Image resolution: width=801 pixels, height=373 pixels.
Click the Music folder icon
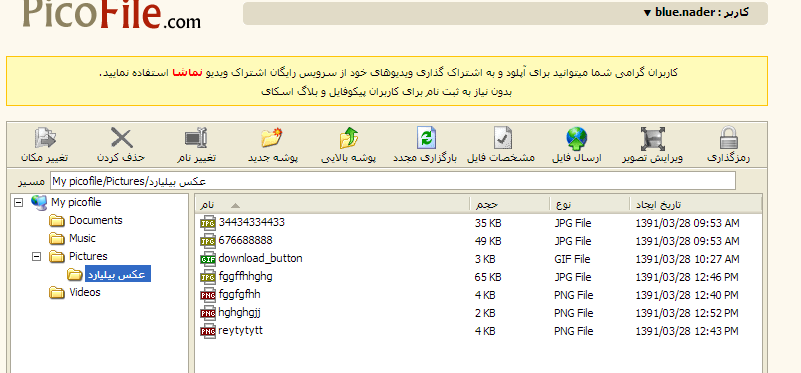pos(57,239)
